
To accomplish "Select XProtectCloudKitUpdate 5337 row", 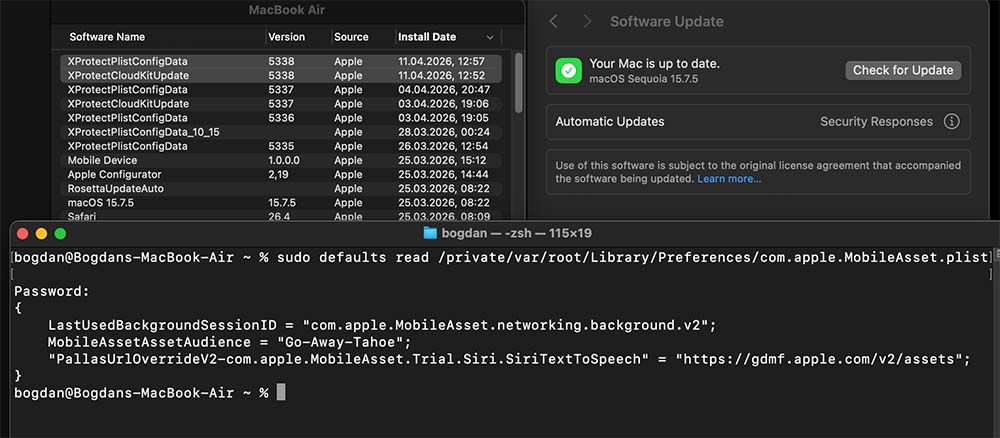I will click(x=281, y=104).
